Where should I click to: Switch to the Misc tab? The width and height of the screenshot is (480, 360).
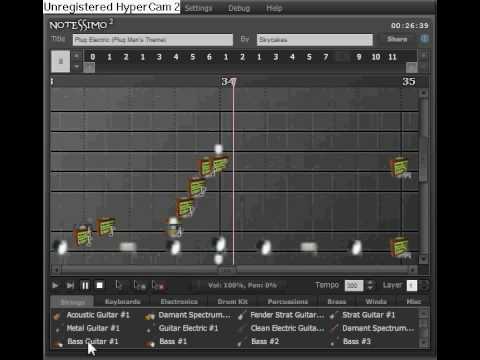(413, 302)
